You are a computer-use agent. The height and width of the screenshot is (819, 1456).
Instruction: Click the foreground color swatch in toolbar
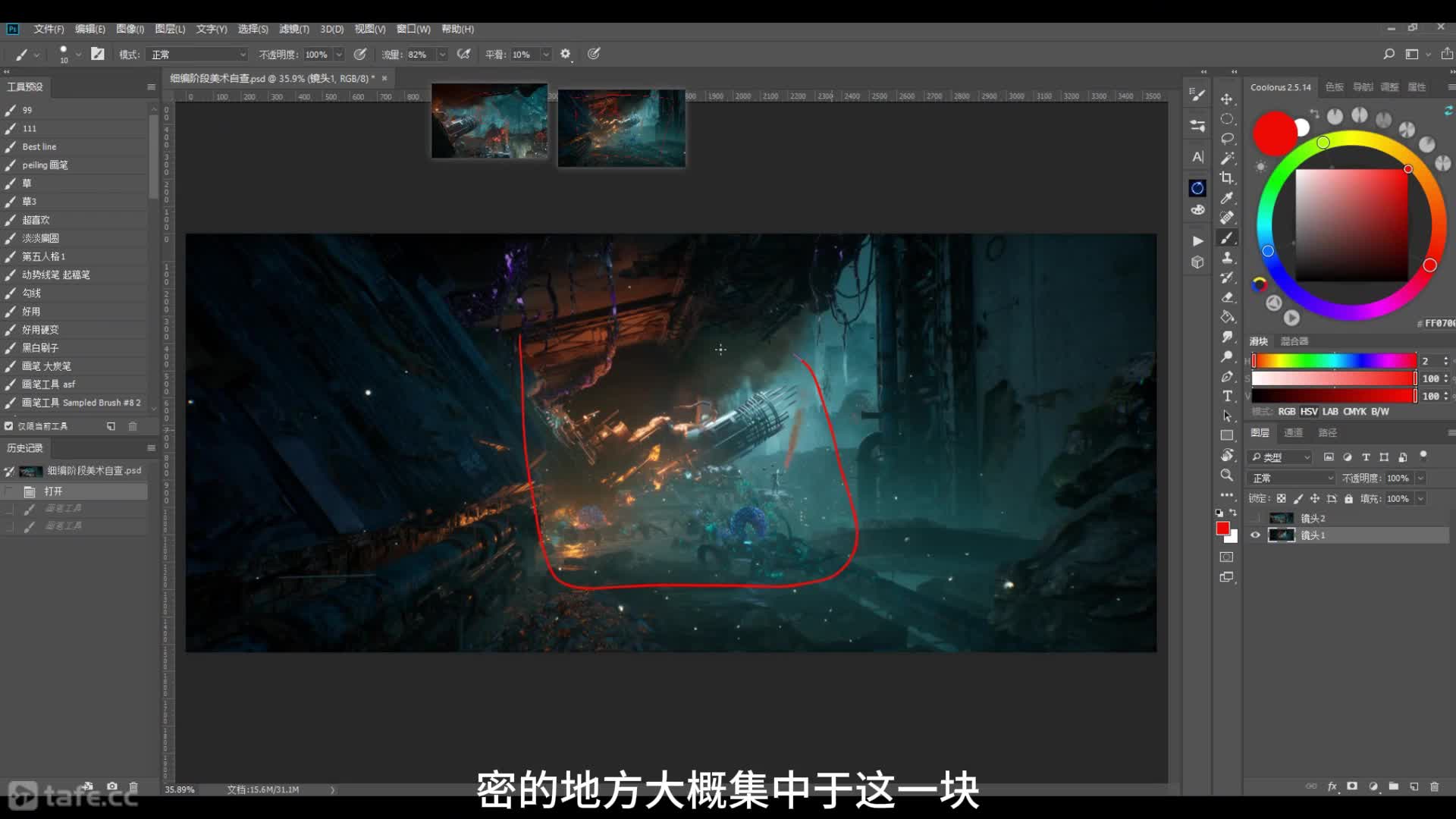1222,529
